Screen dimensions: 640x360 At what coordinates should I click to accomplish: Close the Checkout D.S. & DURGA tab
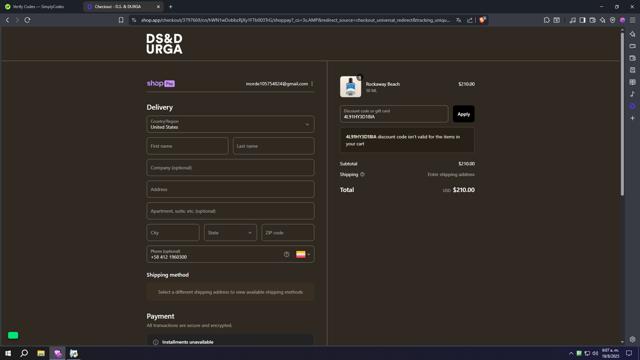pos(158,7)
